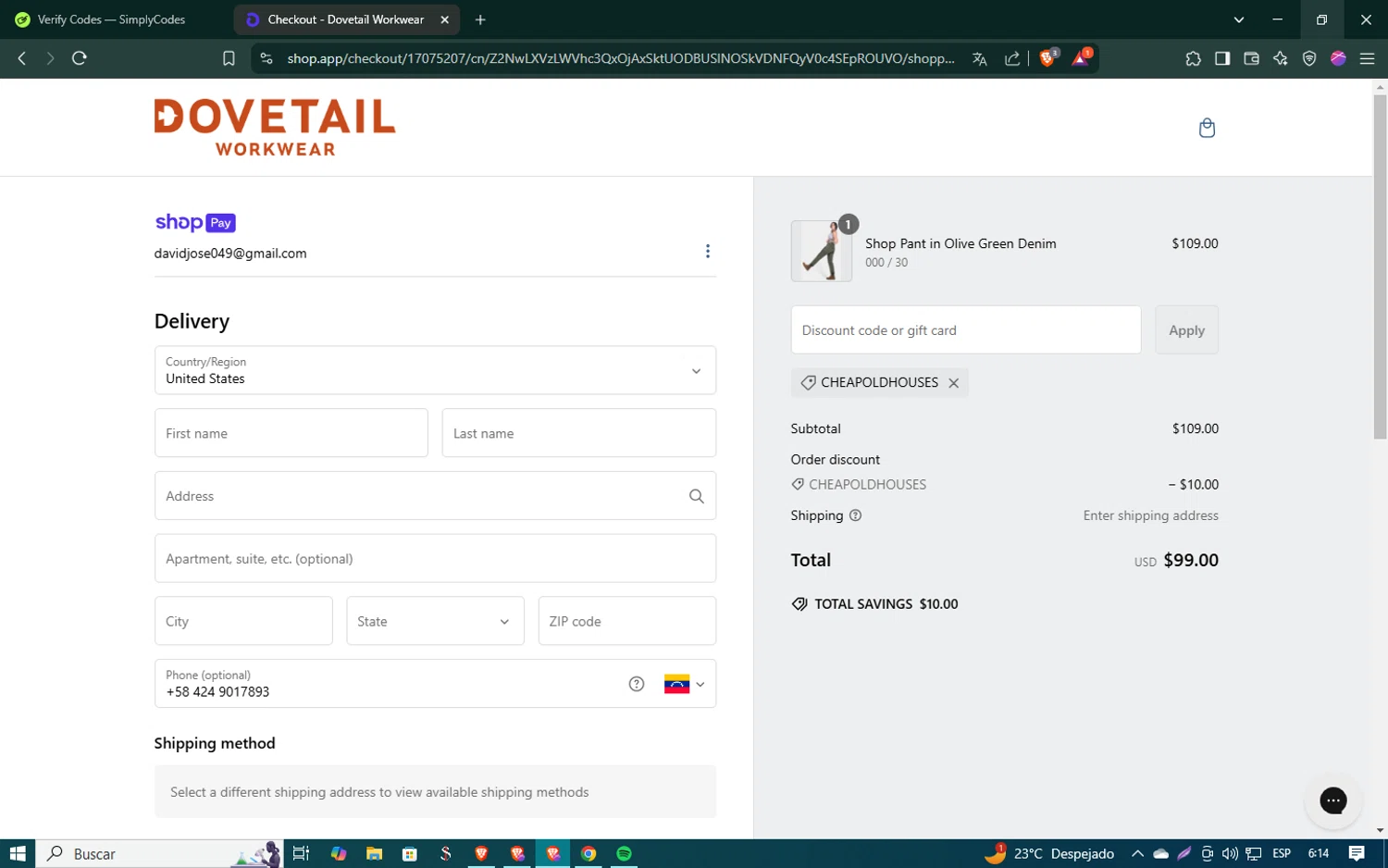Switch to the Verify Codes — SimplyCodes tab
Viewport: 1388px width, 868px height.
[112, 19]
